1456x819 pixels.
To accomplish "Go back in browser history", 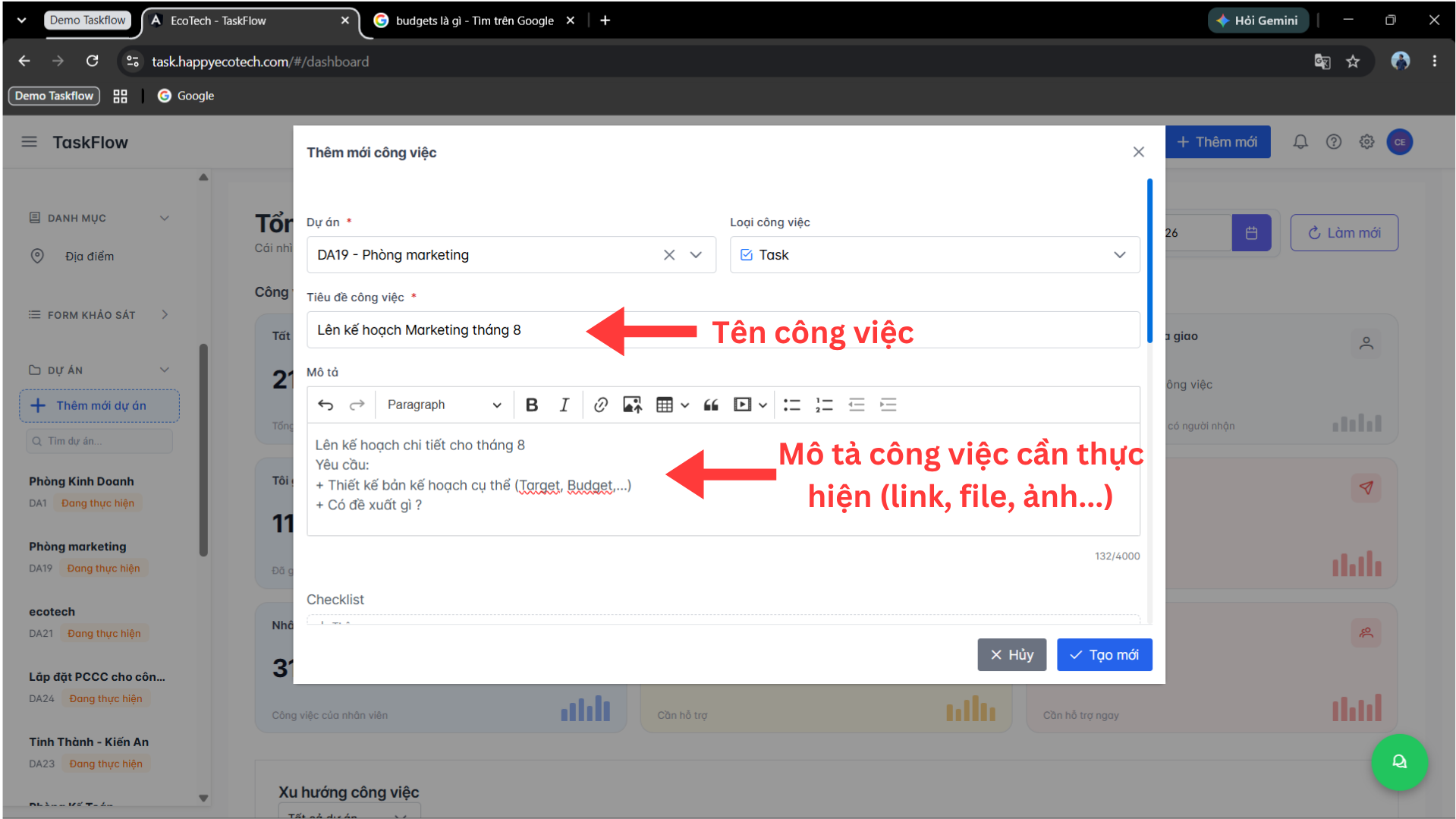I will click(24, 61).
